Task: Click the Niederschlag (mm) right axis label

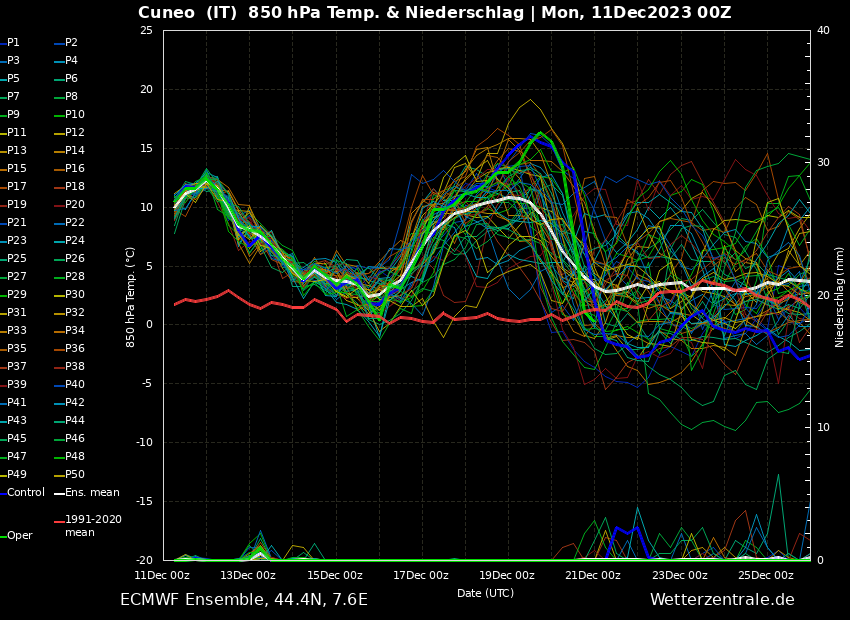Action: tap(840, 297)
